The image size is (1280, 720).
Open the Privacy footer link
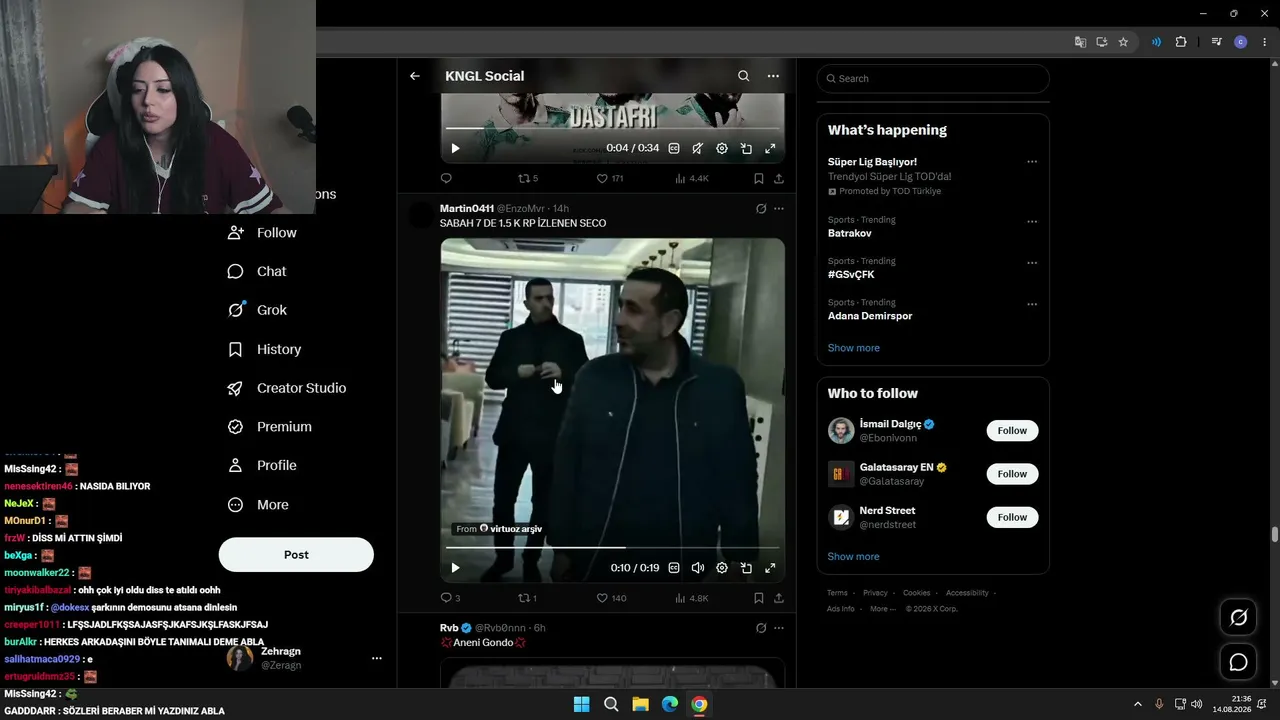click(x=875, y=593)
